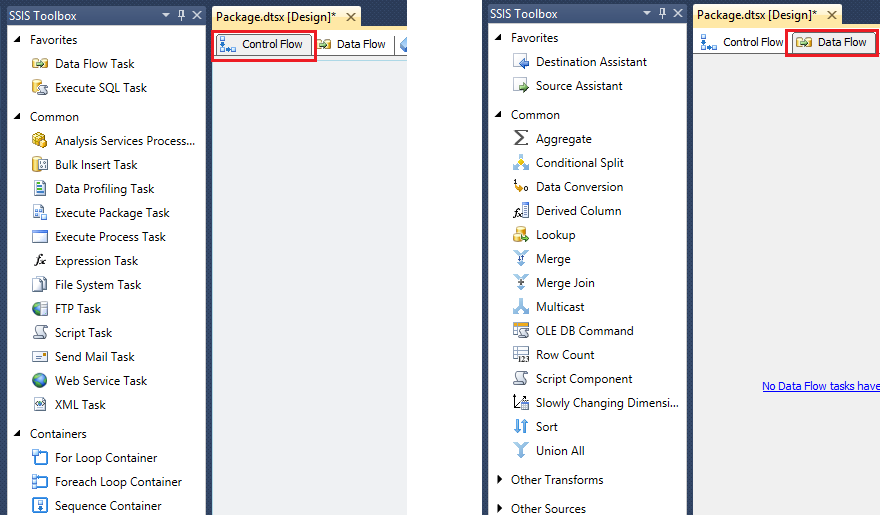Switch to the red-outlined Data Flow tab

point(833,43)
